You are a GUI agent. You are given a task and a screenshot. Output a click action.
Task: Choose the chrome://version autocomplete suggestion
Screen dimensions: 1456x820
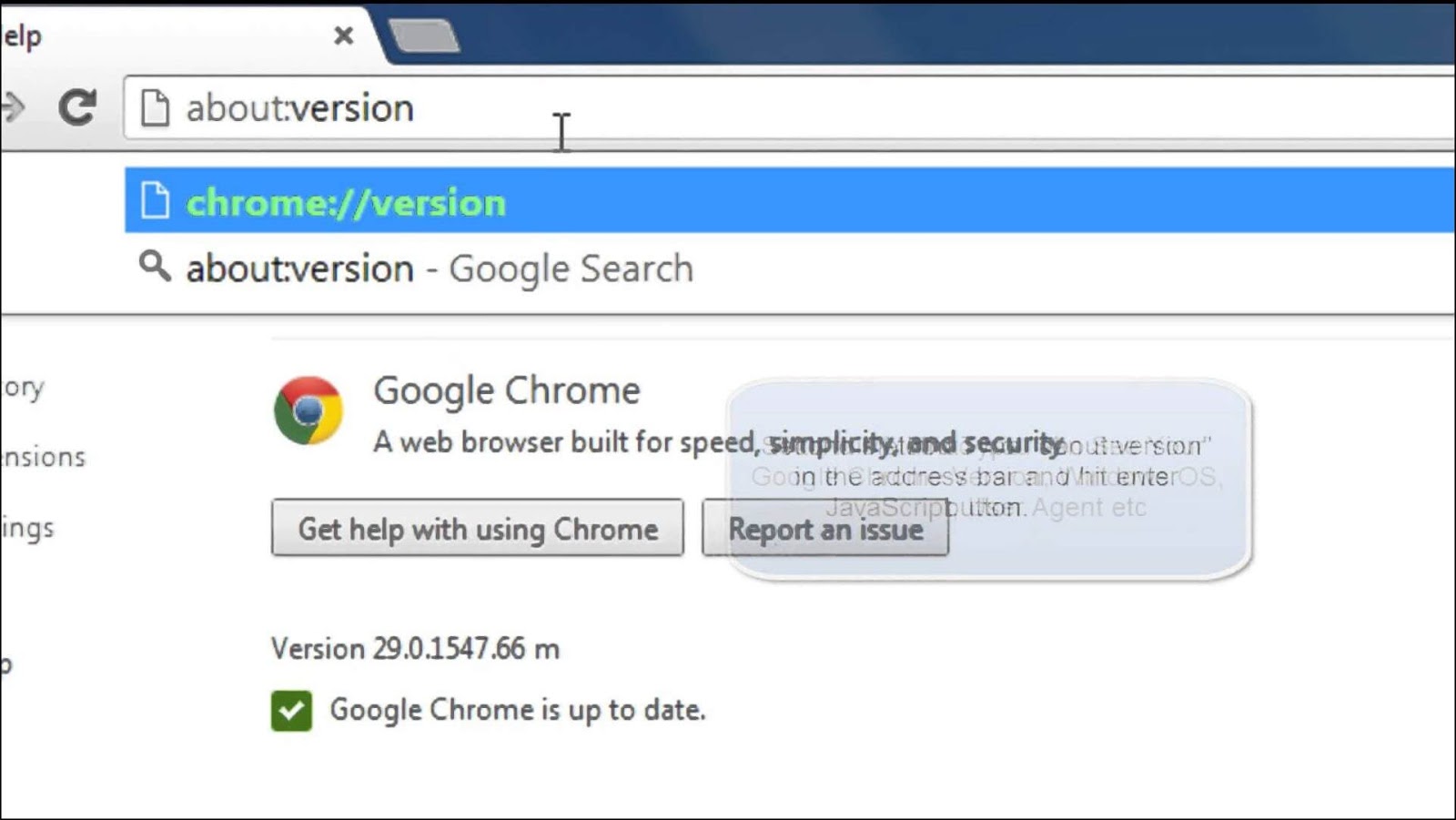pyautogui.click(x=346, y=202)
